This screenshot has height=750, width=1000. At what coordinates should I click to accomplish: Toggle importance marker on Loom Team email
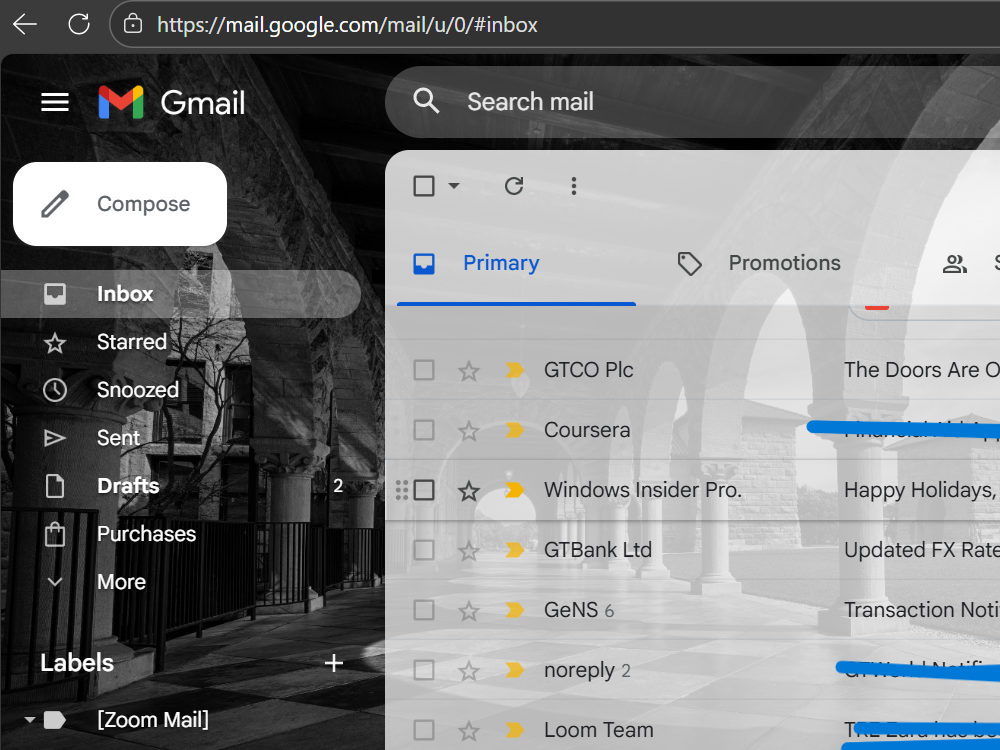pyautogui.click(x=514, y=730)
